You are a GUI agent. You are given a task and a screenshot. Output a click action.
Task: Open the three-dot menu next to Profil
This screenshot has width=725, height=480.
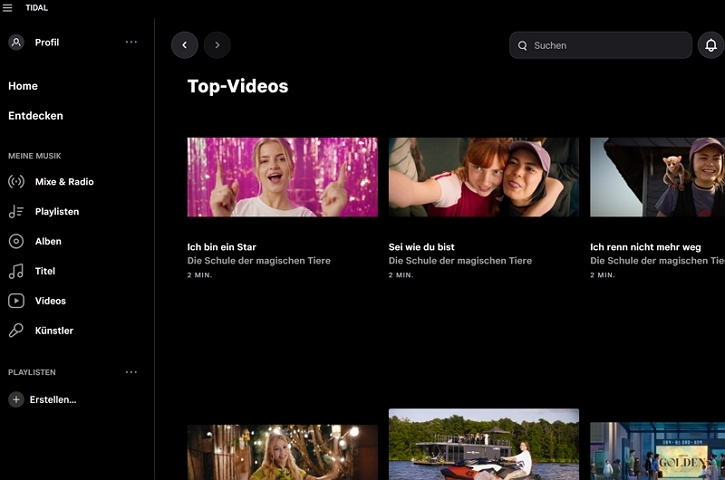(x=131, y=42)
